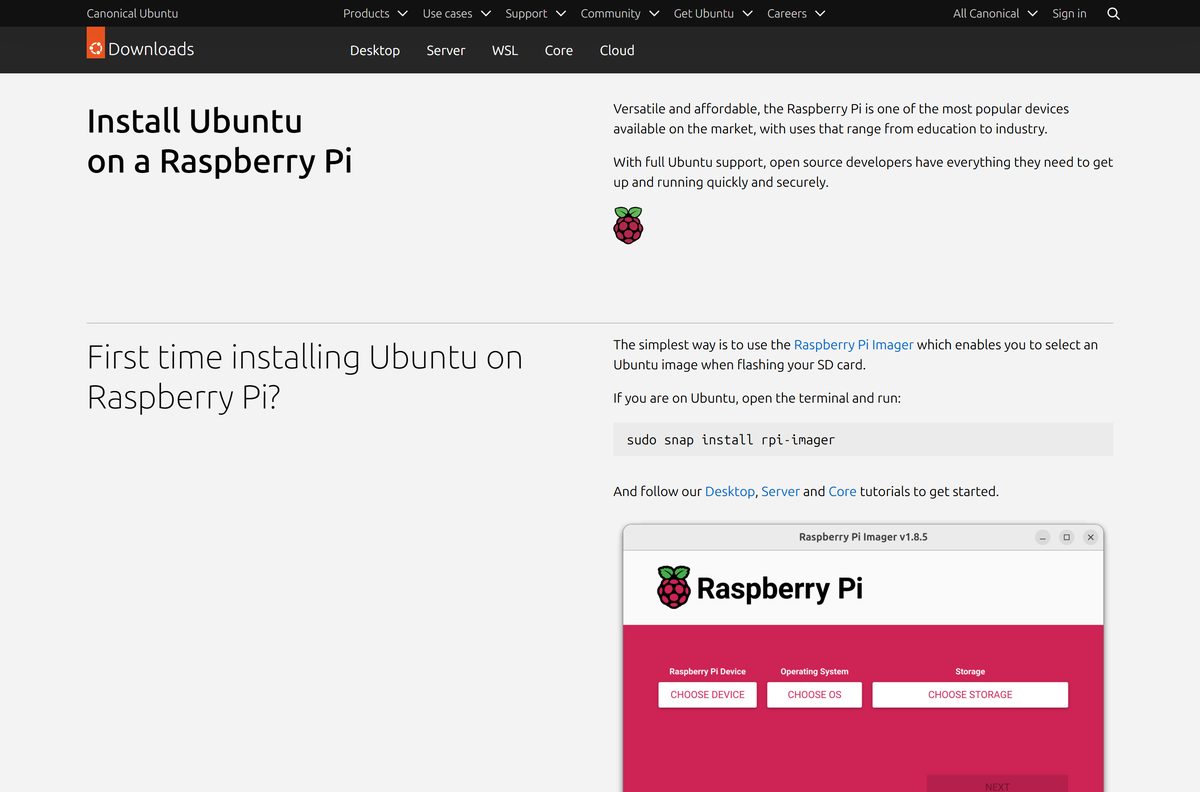Click the search magnifier icon
The image size is (1200, 792).
coord(1114,14)
